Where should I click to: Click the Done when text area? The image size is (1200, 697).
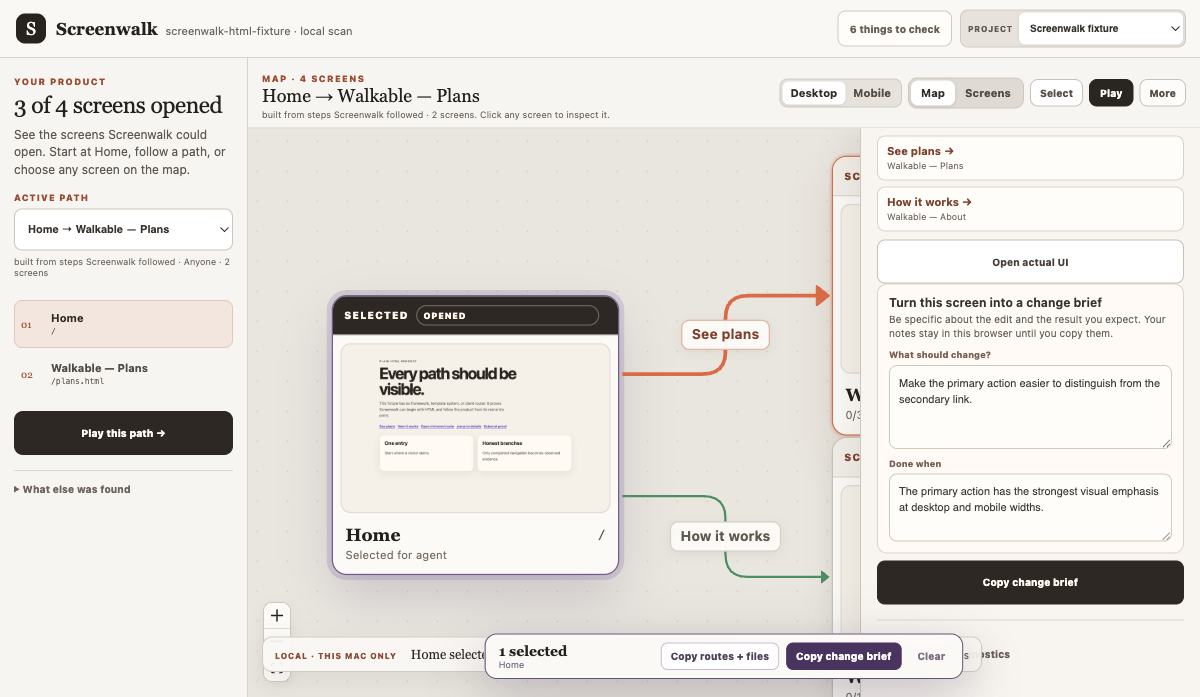(1030, 508)
